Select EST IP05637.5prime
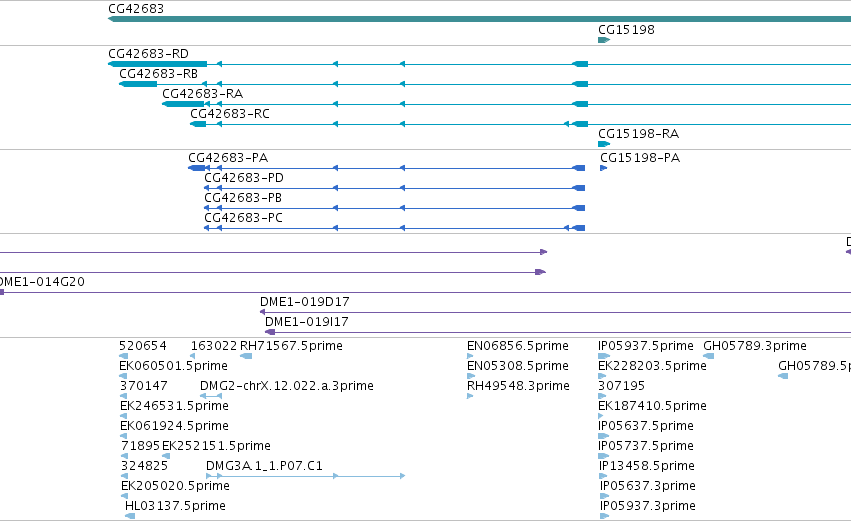 [x=646, y=427]
